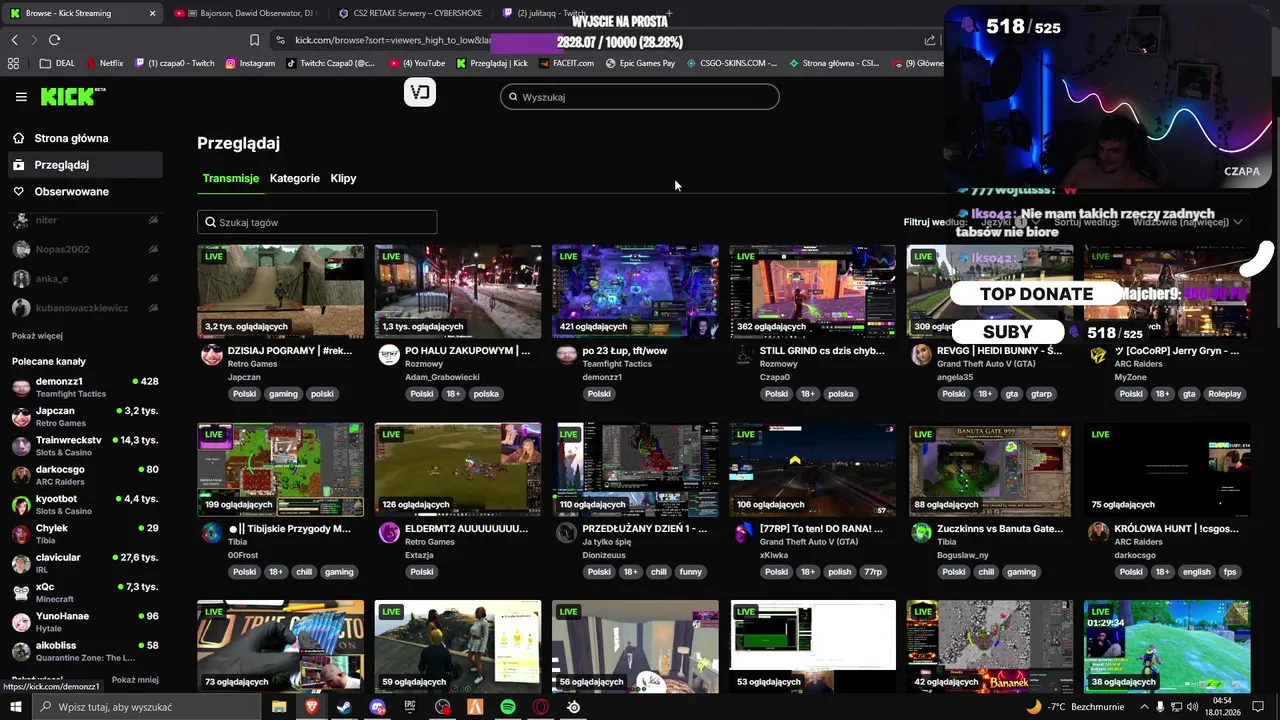Open the Epic Games Pay bookmark
The width and height of the screenshot is (1280, 720).
pyautogui.click(x=640, y=63)
